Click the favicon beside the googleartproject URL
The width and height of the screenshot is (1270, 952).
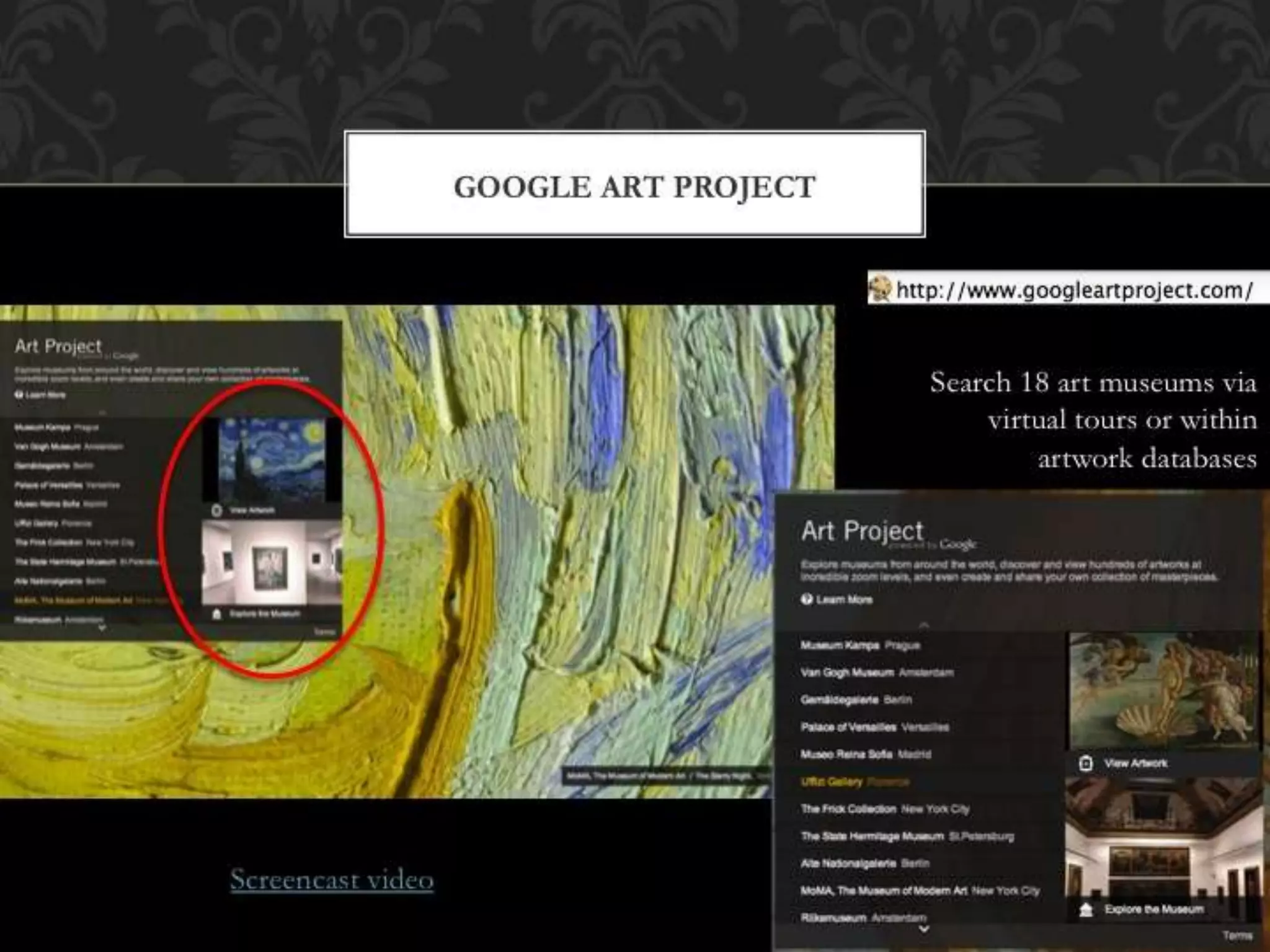coord(879,289)
